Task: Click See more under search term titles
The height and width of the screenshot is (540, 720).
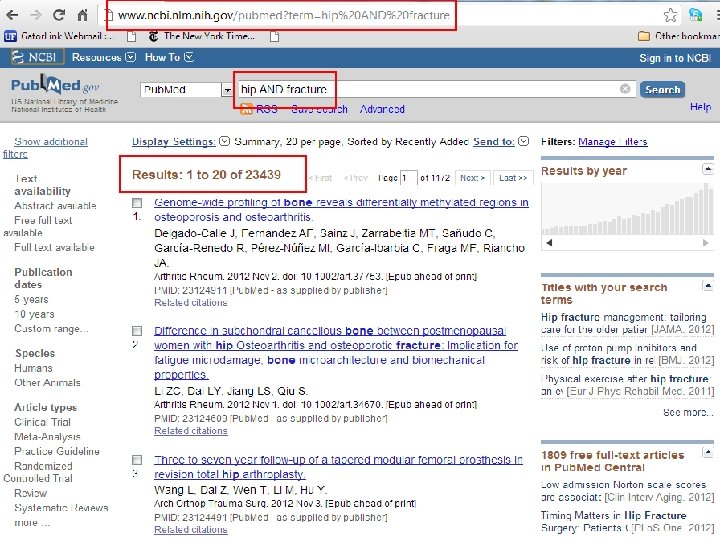Action: [x=688, y=412]
